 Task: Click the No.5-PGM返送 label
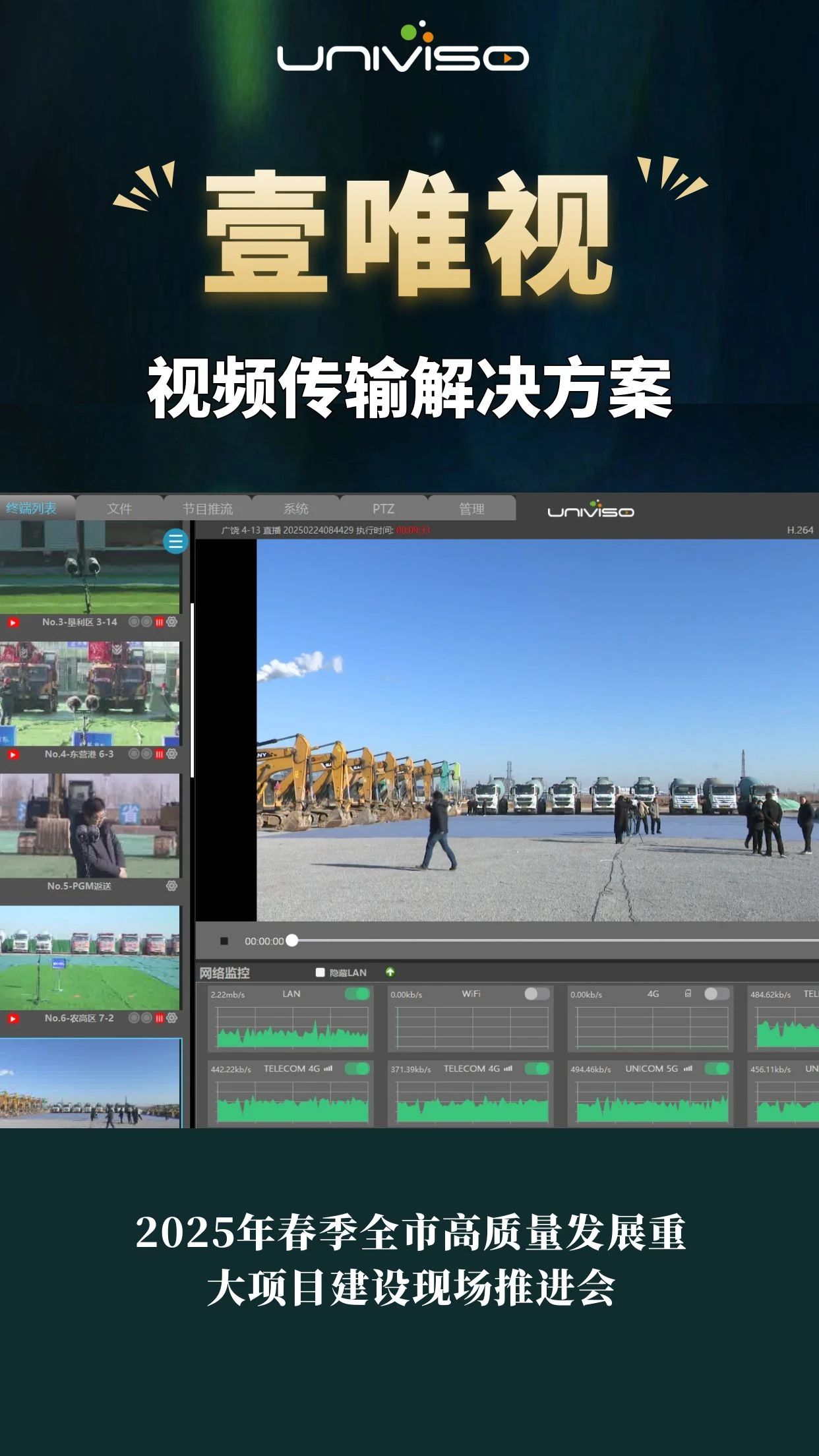[x=79, y=886]
